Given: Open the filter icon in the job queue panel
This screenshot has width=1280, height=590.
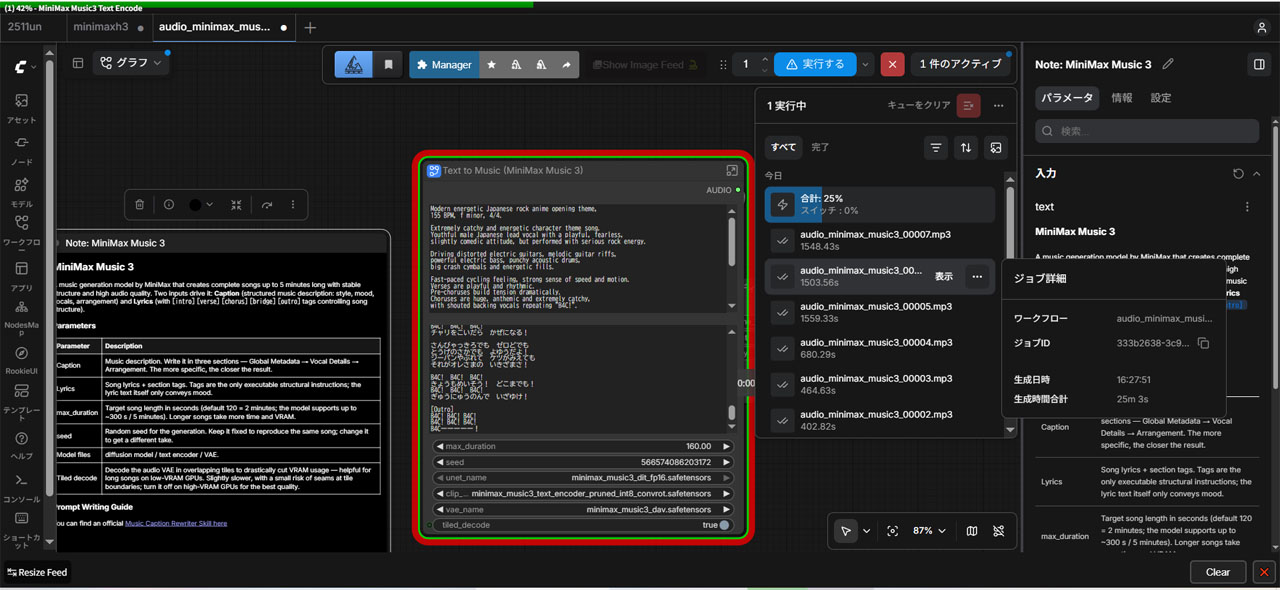Looking at the screenshot, I should click(936, 147).
